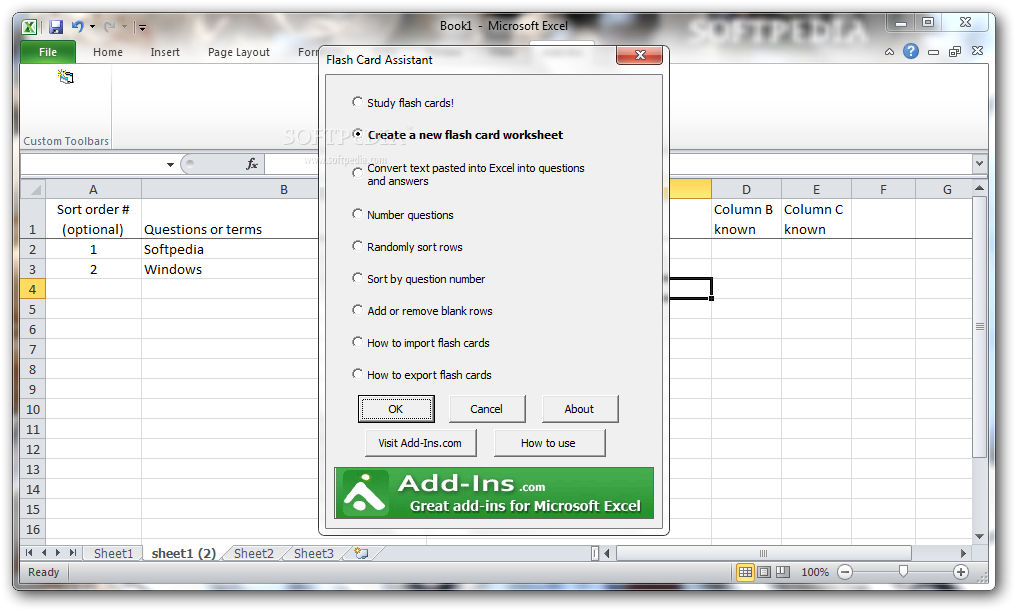The image size is (1016, 611).
Task: Switch to the Insert ribbon tab
Action: point(165,52)
